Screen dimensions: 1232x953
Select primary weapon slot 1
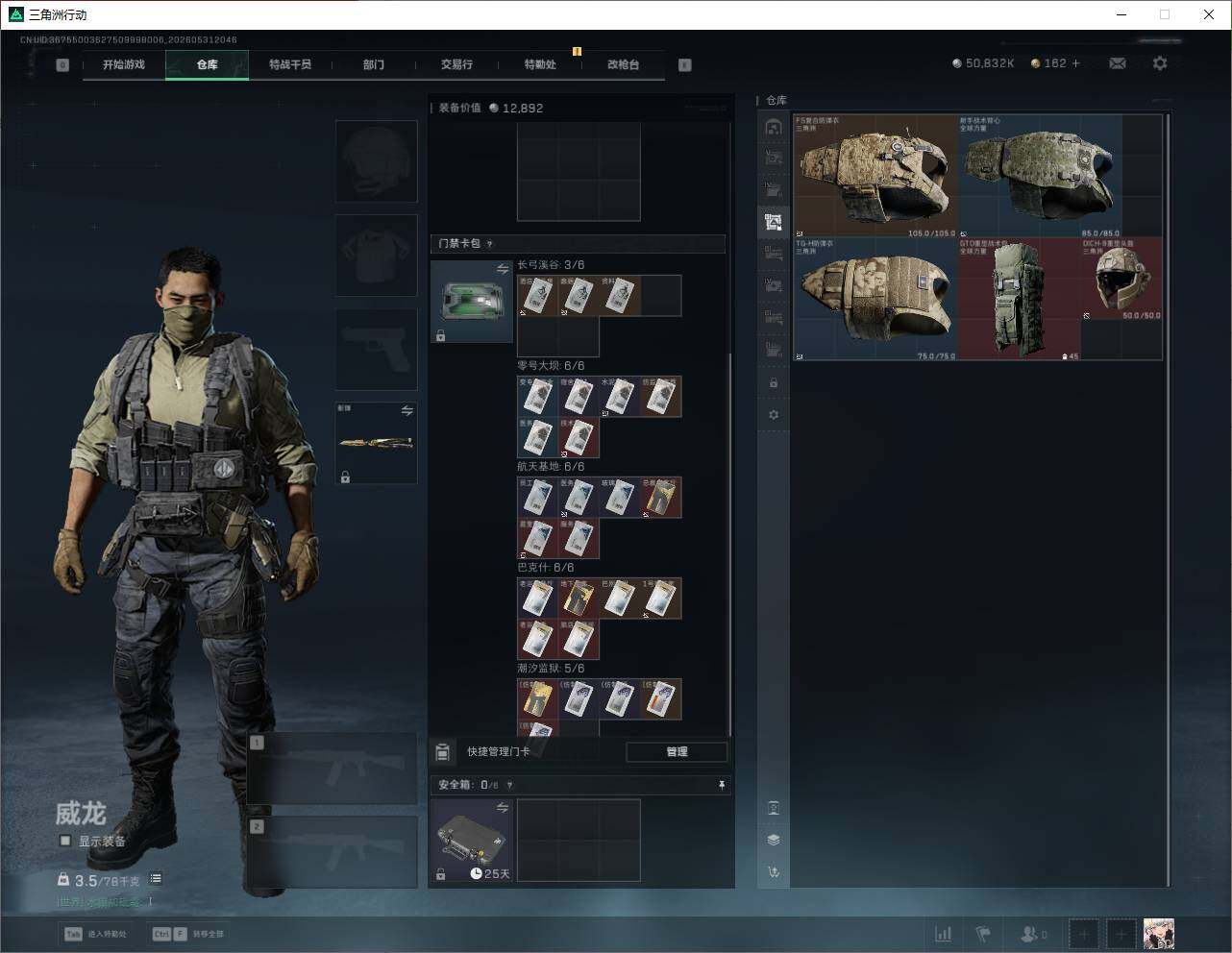pos(333,769)
